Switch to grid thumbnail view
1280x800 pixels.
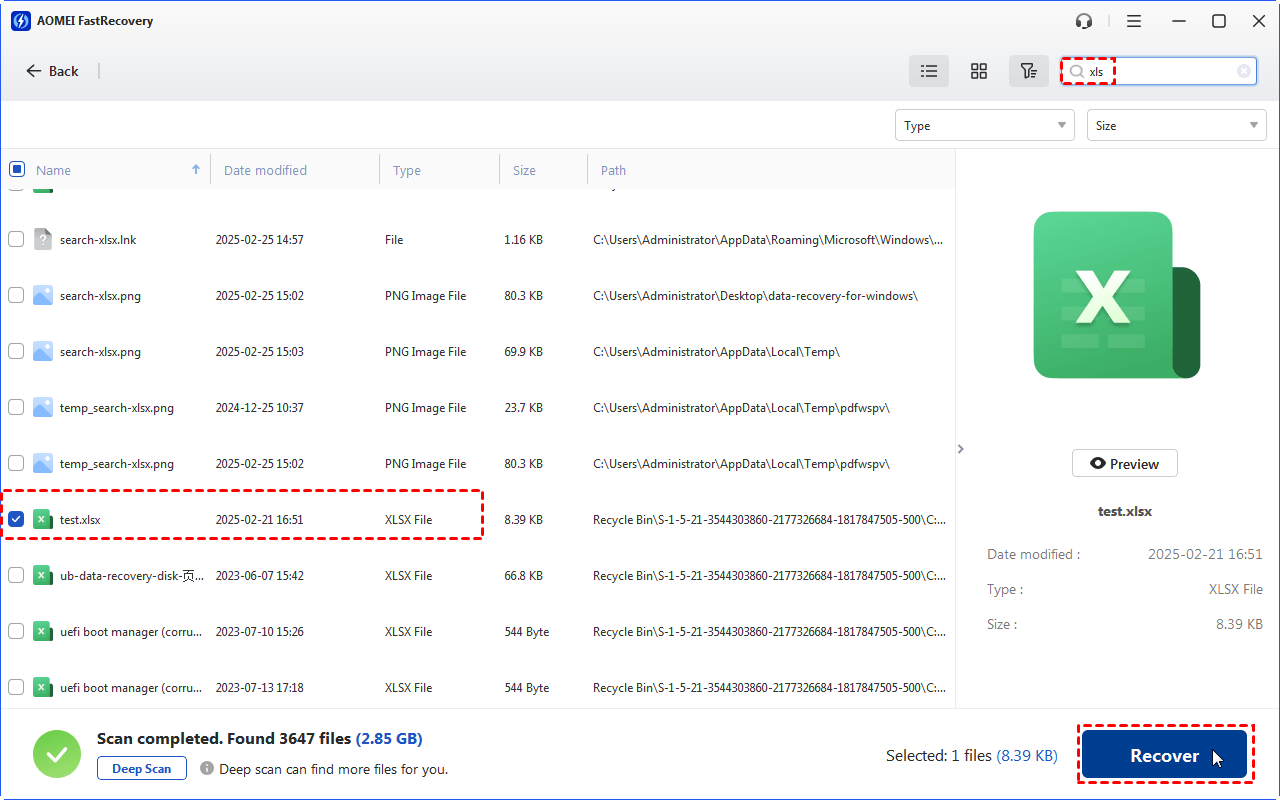979,71
